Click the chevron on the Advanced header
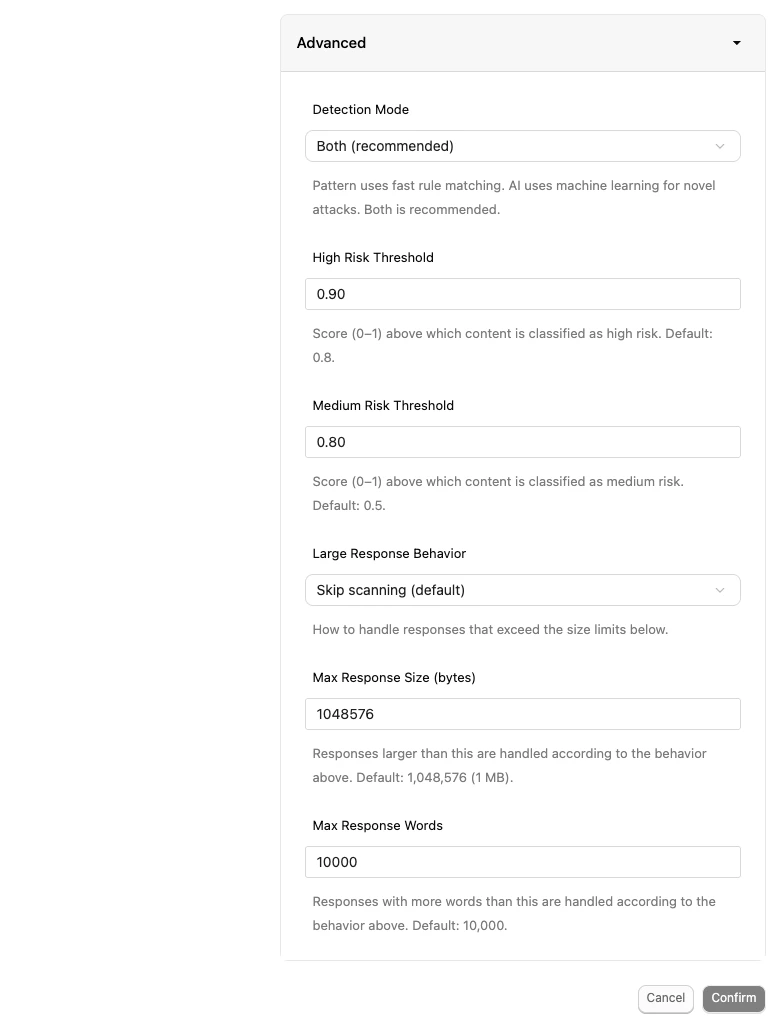 tap(737, 43)
